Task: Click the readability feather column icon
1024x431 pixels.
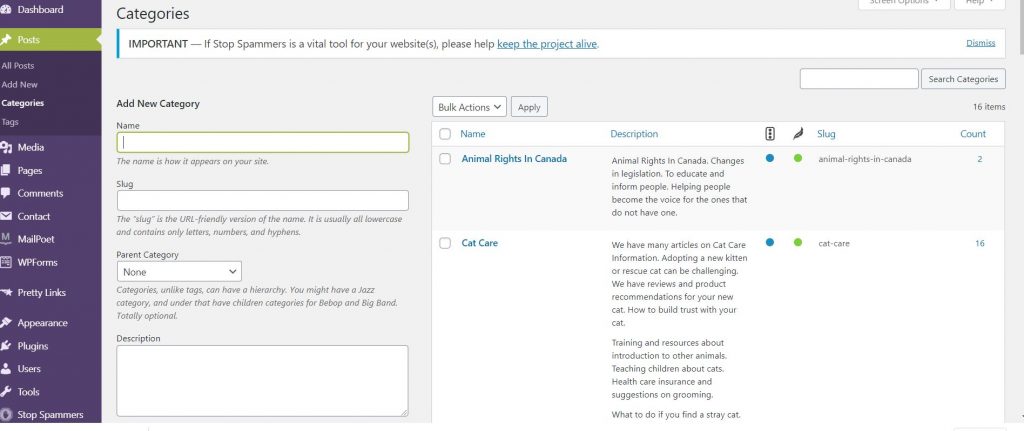Action: [797, 134]
